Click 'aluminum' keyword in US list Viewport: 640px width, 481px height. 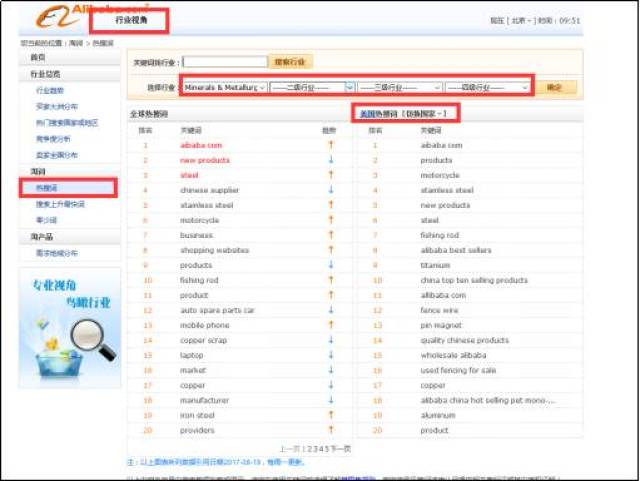click(438, 415)
